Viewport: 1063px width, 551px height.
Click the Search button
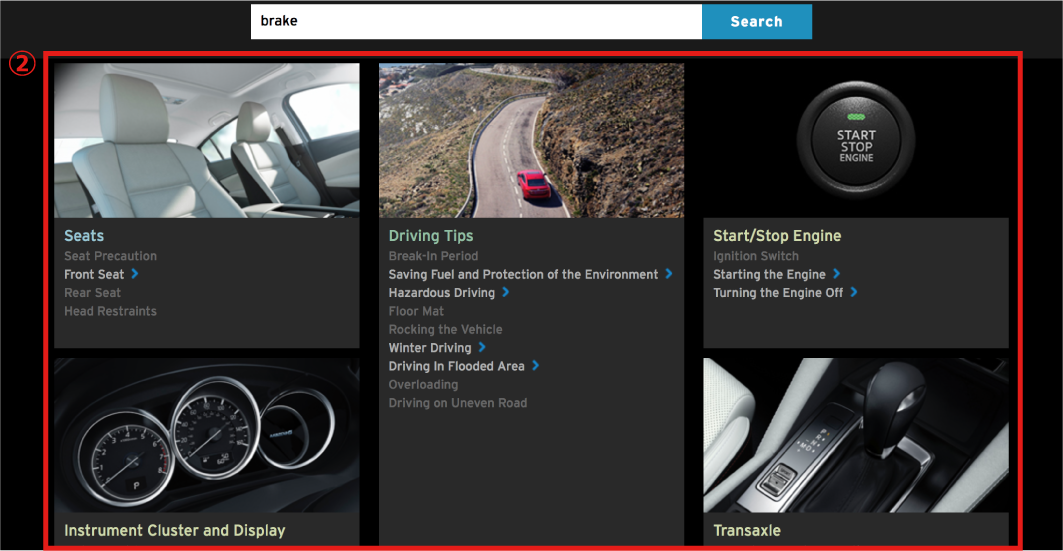[756, 21]
